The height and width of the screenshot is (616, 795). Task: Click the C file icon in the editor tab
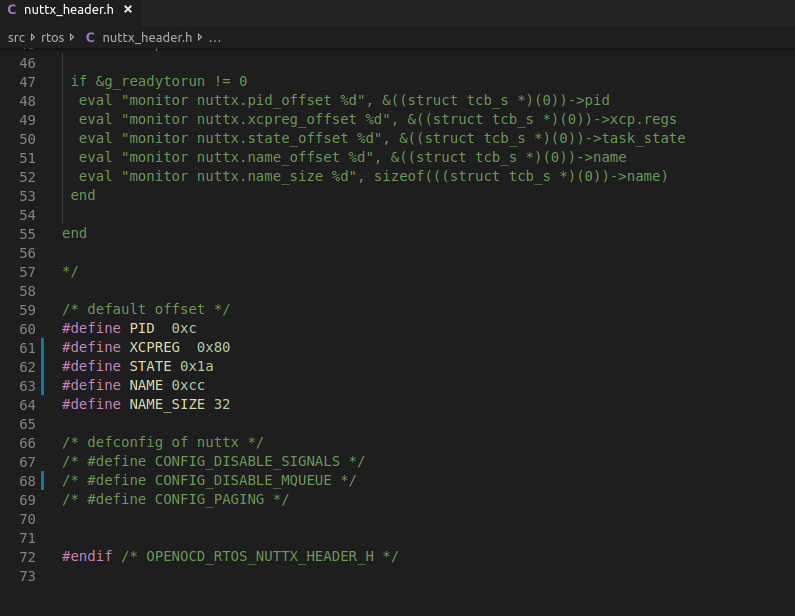point(12,10)
